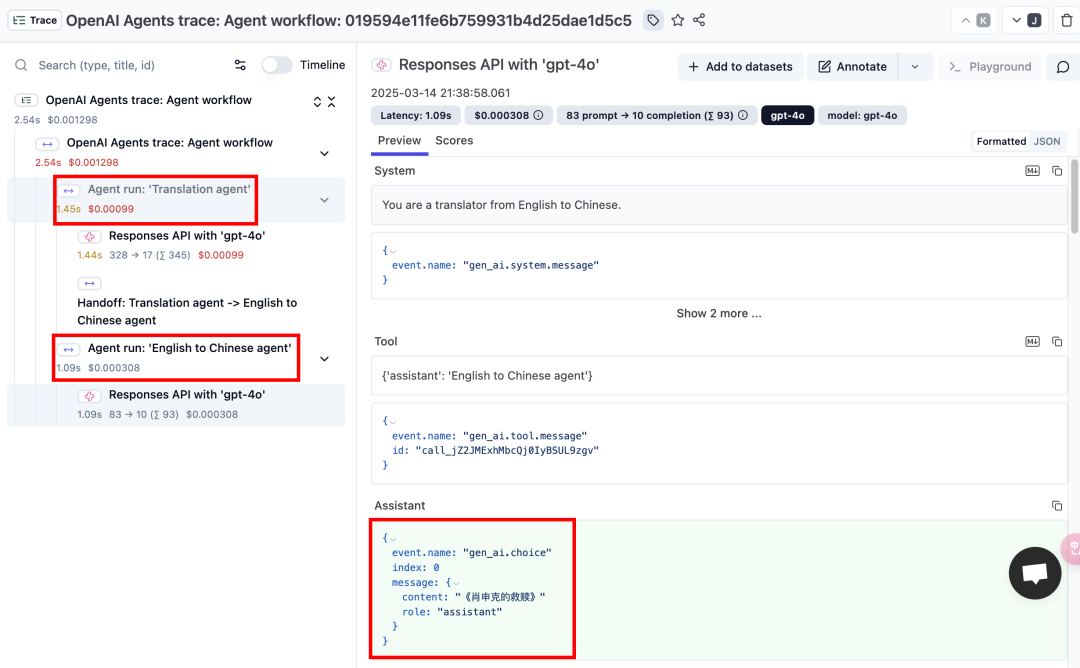The image size is (1080, 668).
Task: Switch to the Scores tab
Action: (x=454, y=140)
